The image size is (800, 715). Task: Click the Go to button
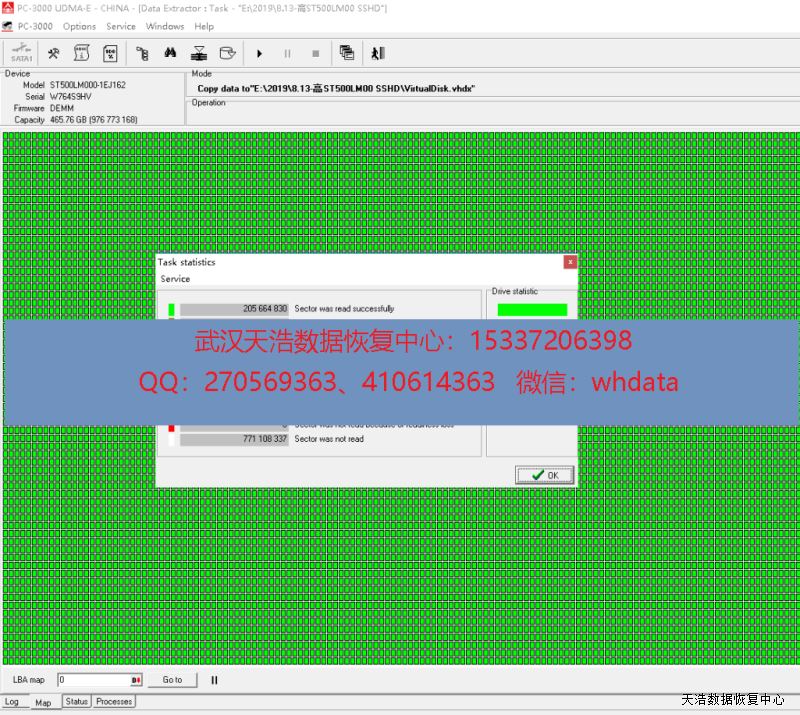tap(173, 680)
